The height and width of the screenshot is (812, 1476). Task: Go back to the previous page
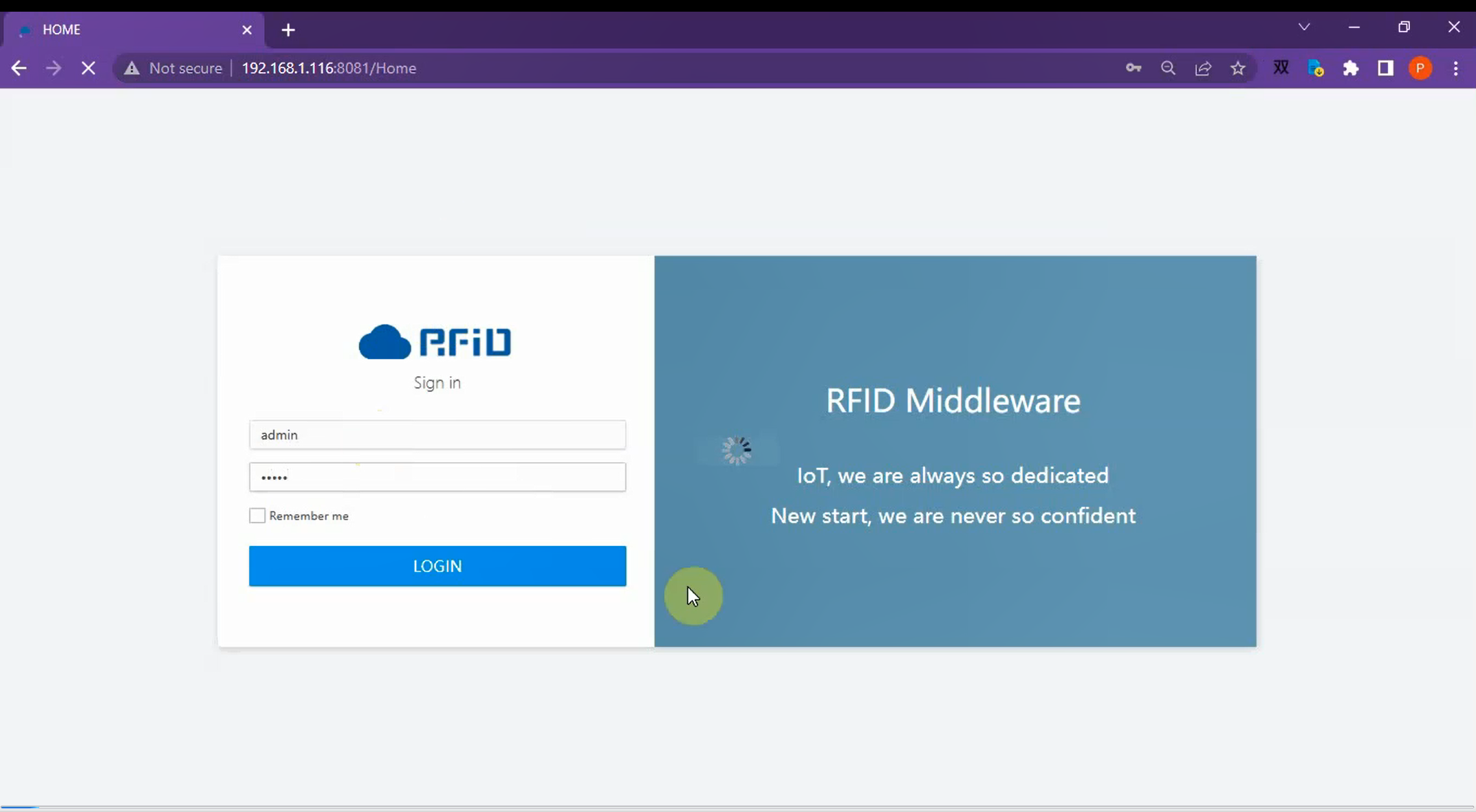[19, 68]
